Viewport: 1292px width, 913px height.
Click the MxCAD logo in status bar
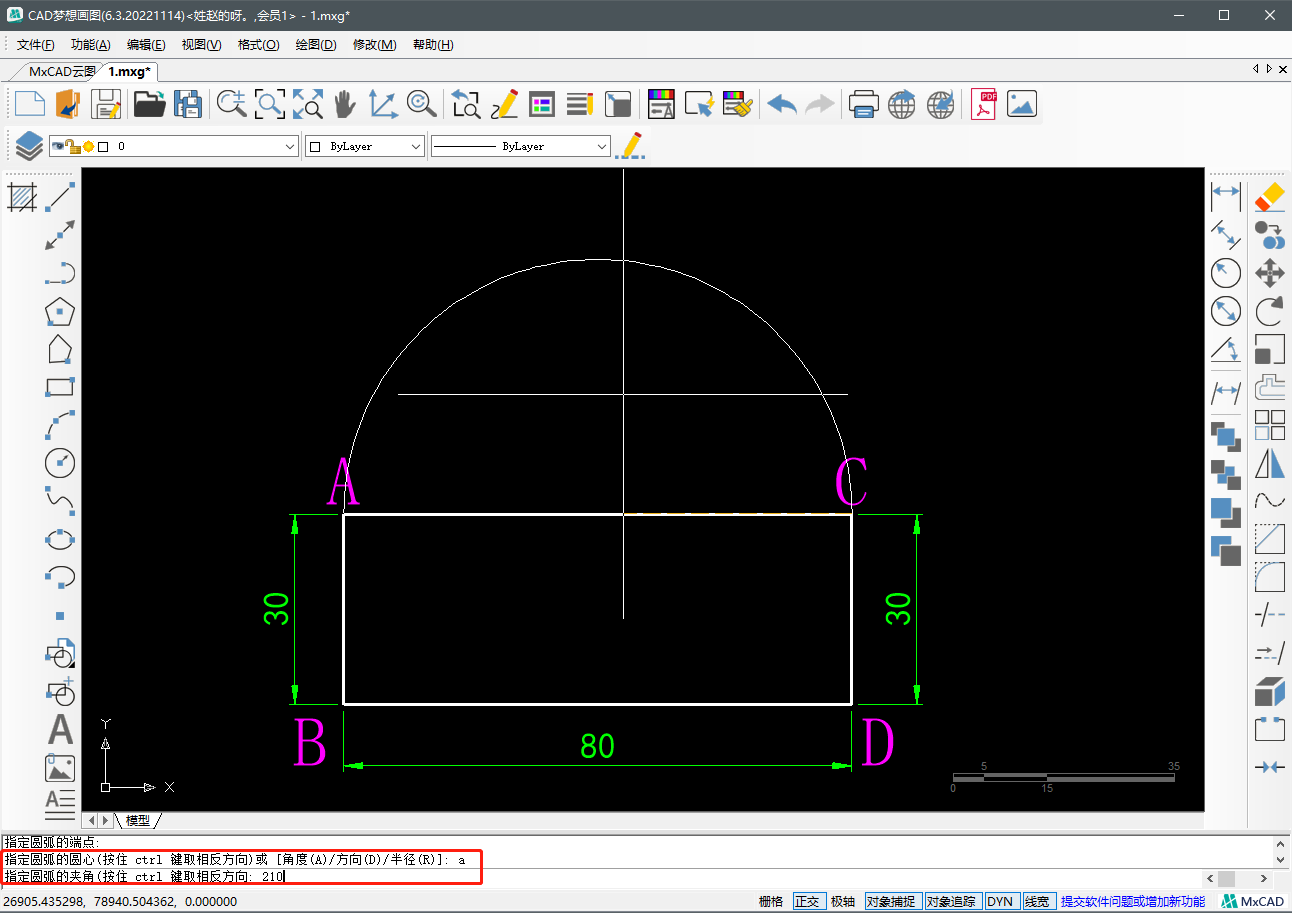click(x=1253, y=901)
